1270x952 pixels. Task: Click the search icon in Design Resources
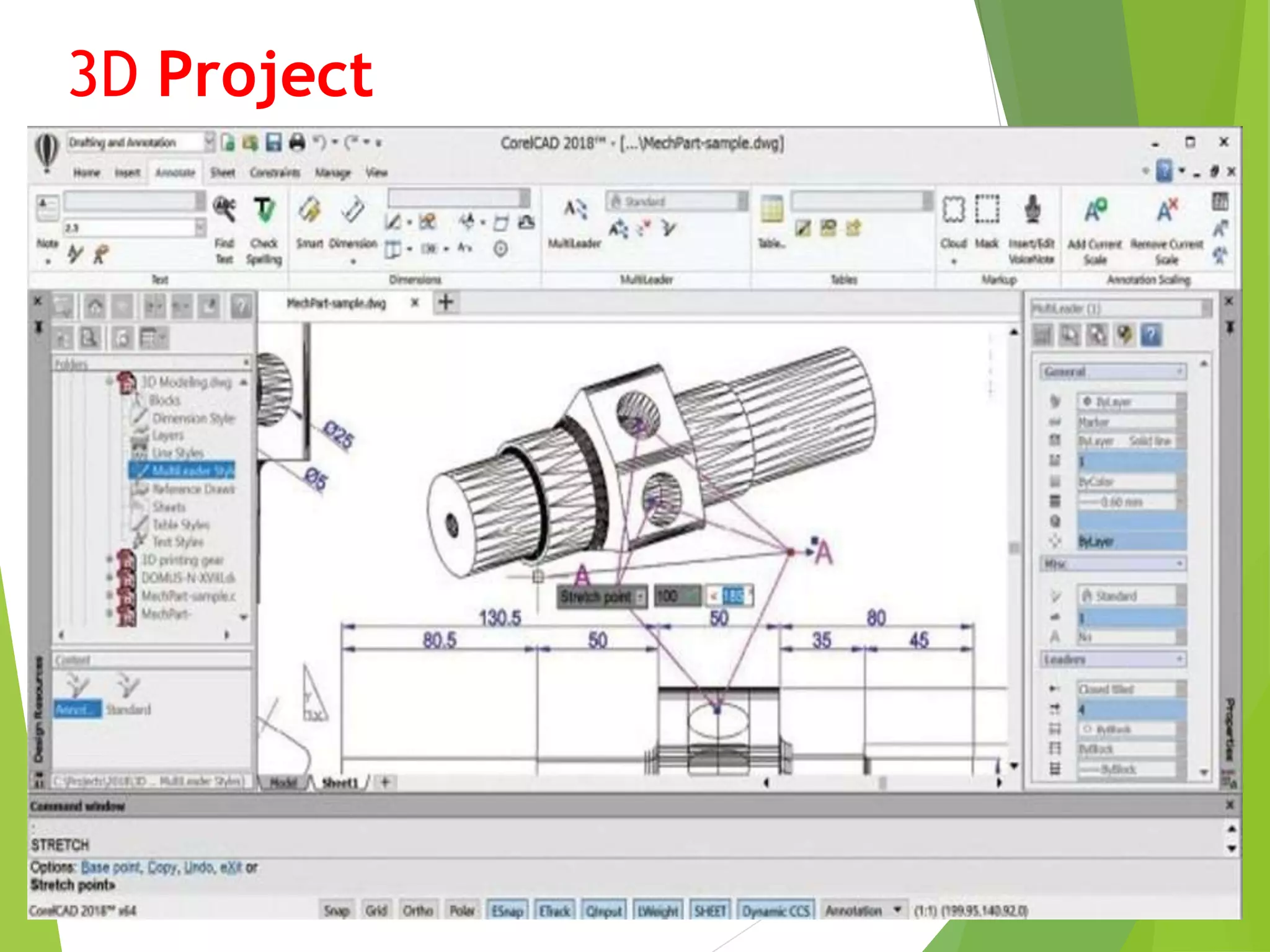90,338
